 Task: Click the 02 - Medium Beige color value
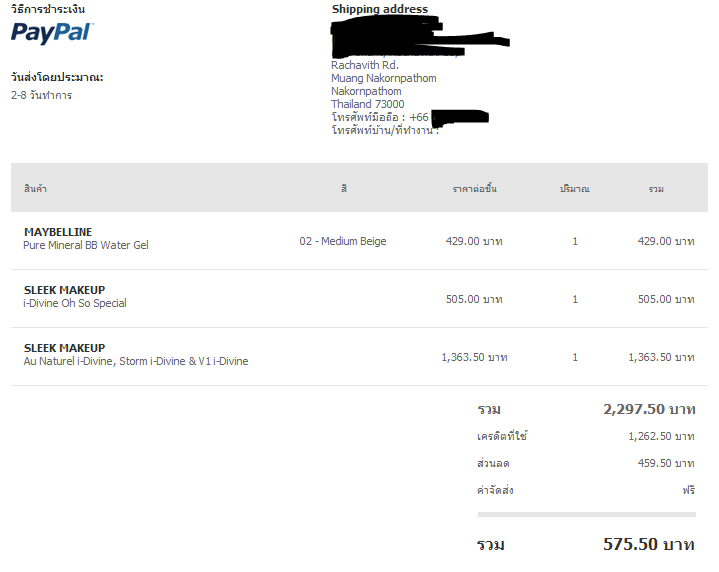343,241
